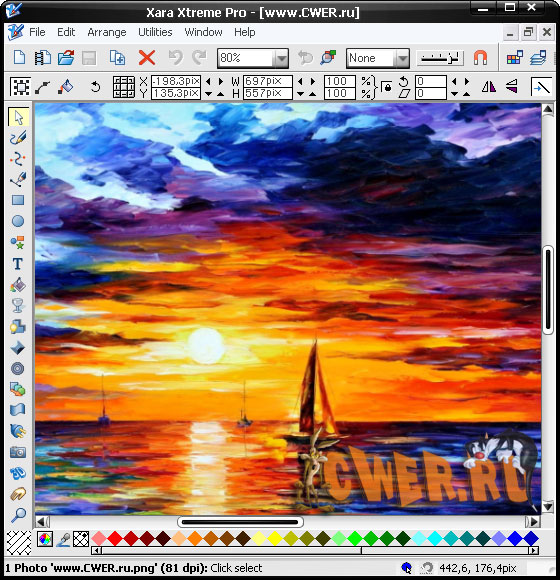Click the color editor wheel icon
Viewport: 560px width, 580px height.
point(45,539)
